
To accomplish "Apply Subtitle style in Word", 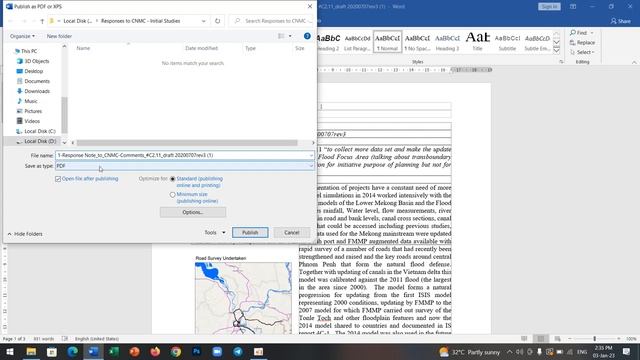I will pyautogui.click(x=507, y=42).
